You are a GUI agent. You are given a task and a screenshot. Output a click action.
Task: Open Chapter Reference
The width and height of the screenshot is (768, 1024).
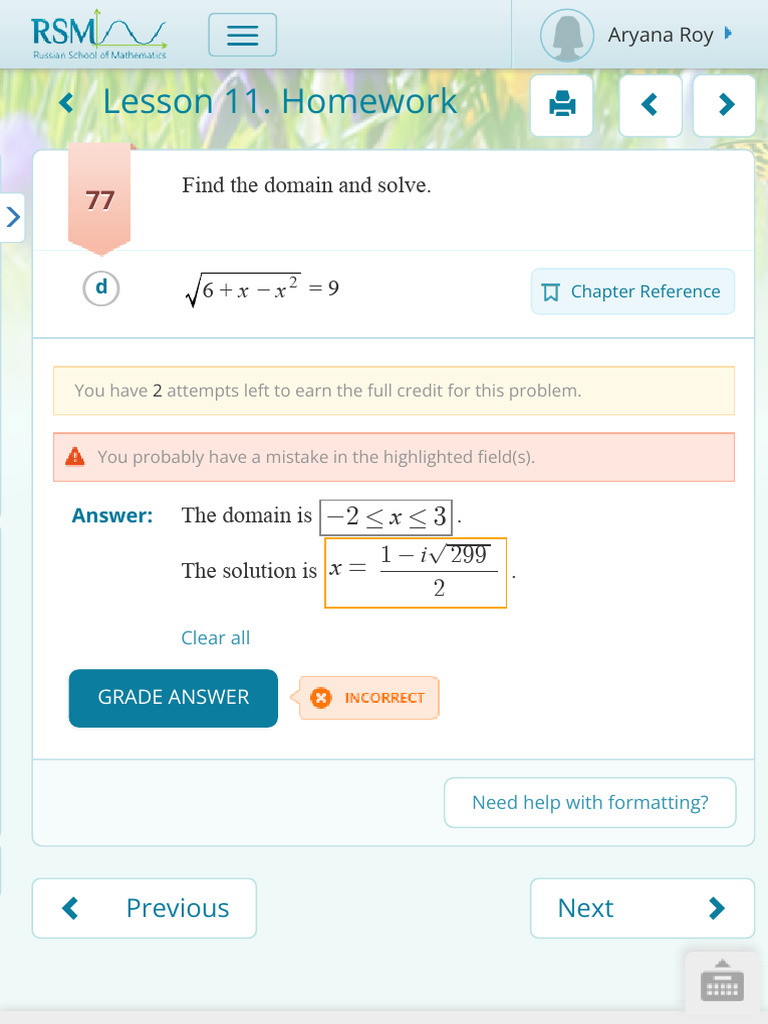point(632,291)
